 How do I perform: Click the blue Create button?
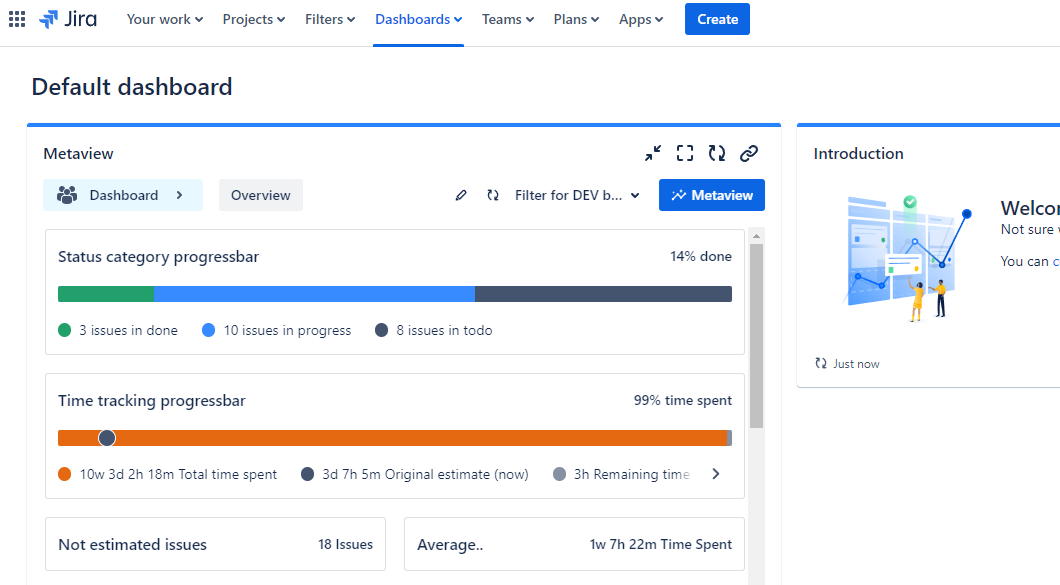[x=717, y=19]
